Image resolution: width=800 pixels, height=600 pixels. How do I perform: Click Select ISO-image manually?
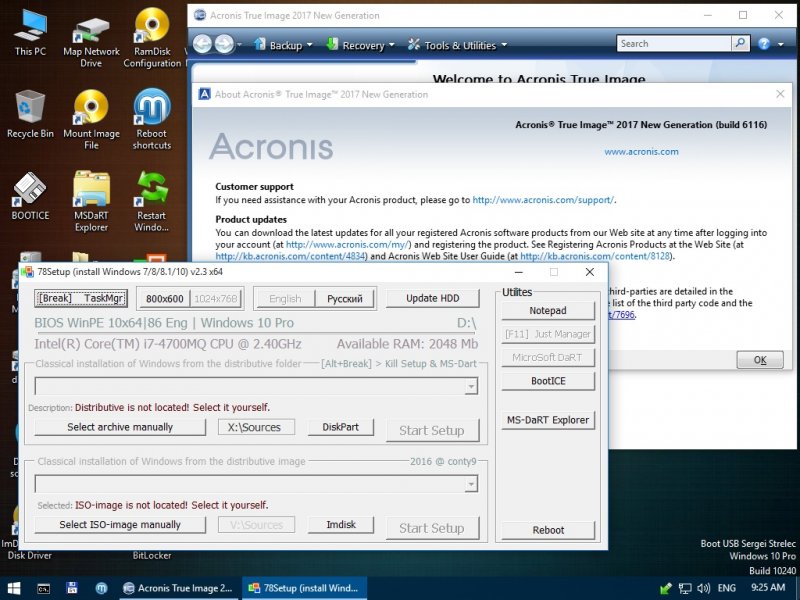coord(120,524)
